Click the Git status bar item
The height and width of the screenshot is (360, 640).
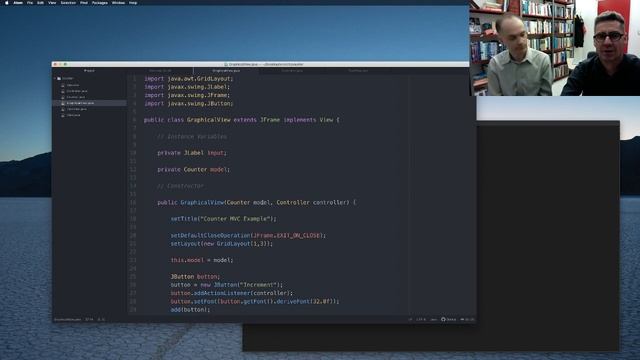[467, 320]
